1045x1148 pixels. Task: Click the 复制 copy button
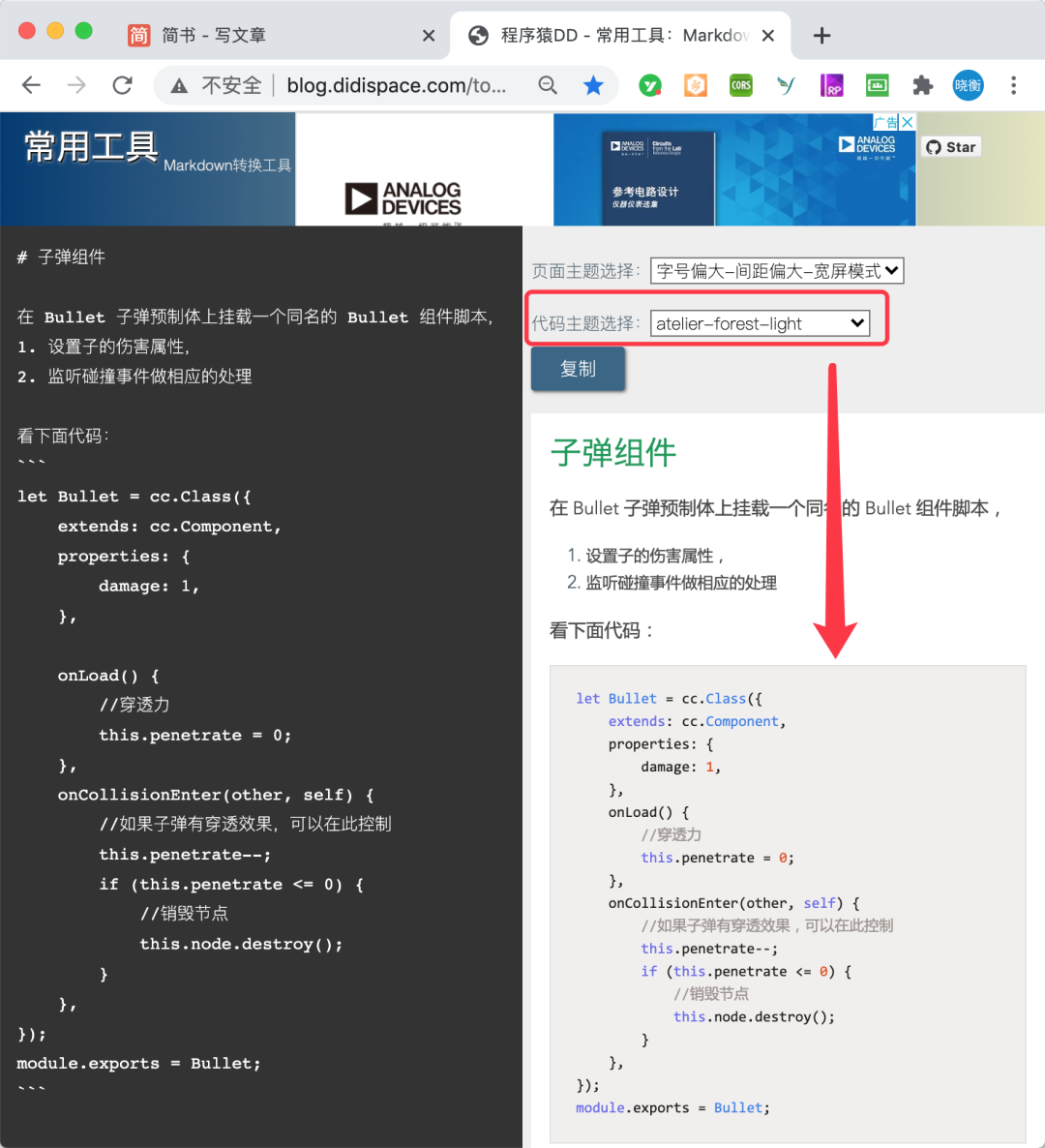pyautogui.click(x=578, y=368)
